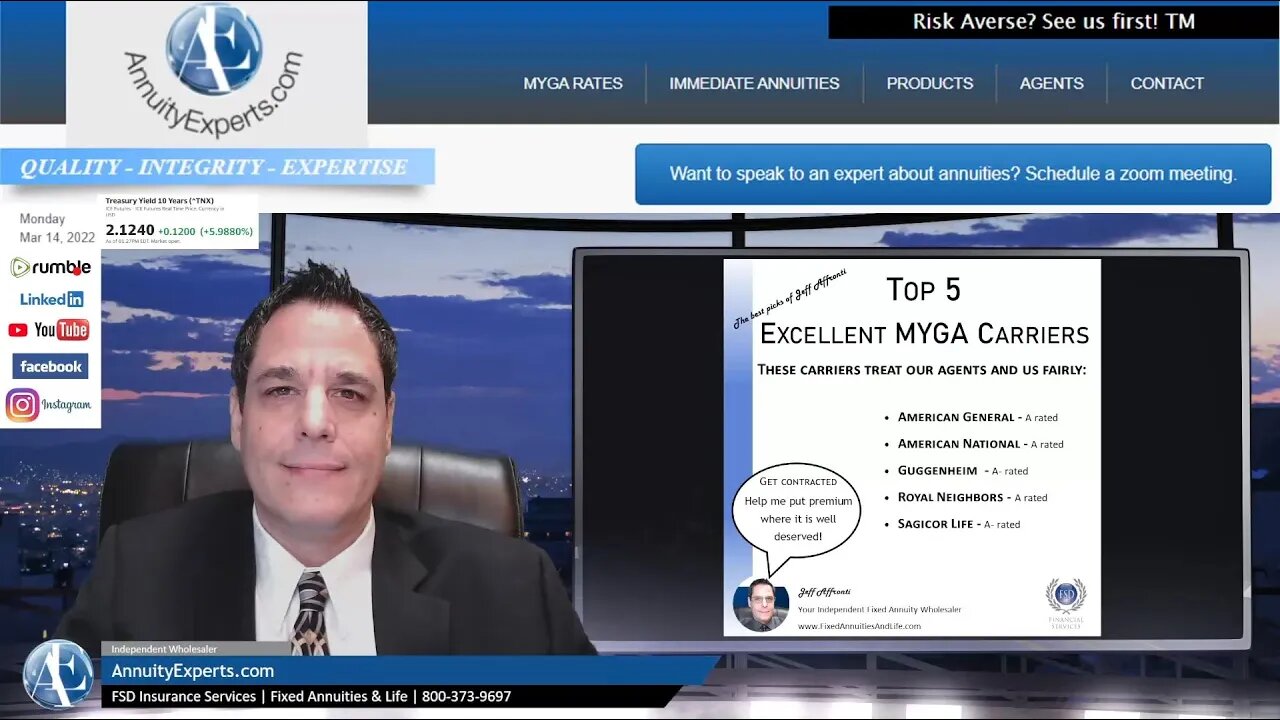Click Jeff Affronti's small portrait photo
Viewport: 1280px width, 720px height.
tap(761, 605)
